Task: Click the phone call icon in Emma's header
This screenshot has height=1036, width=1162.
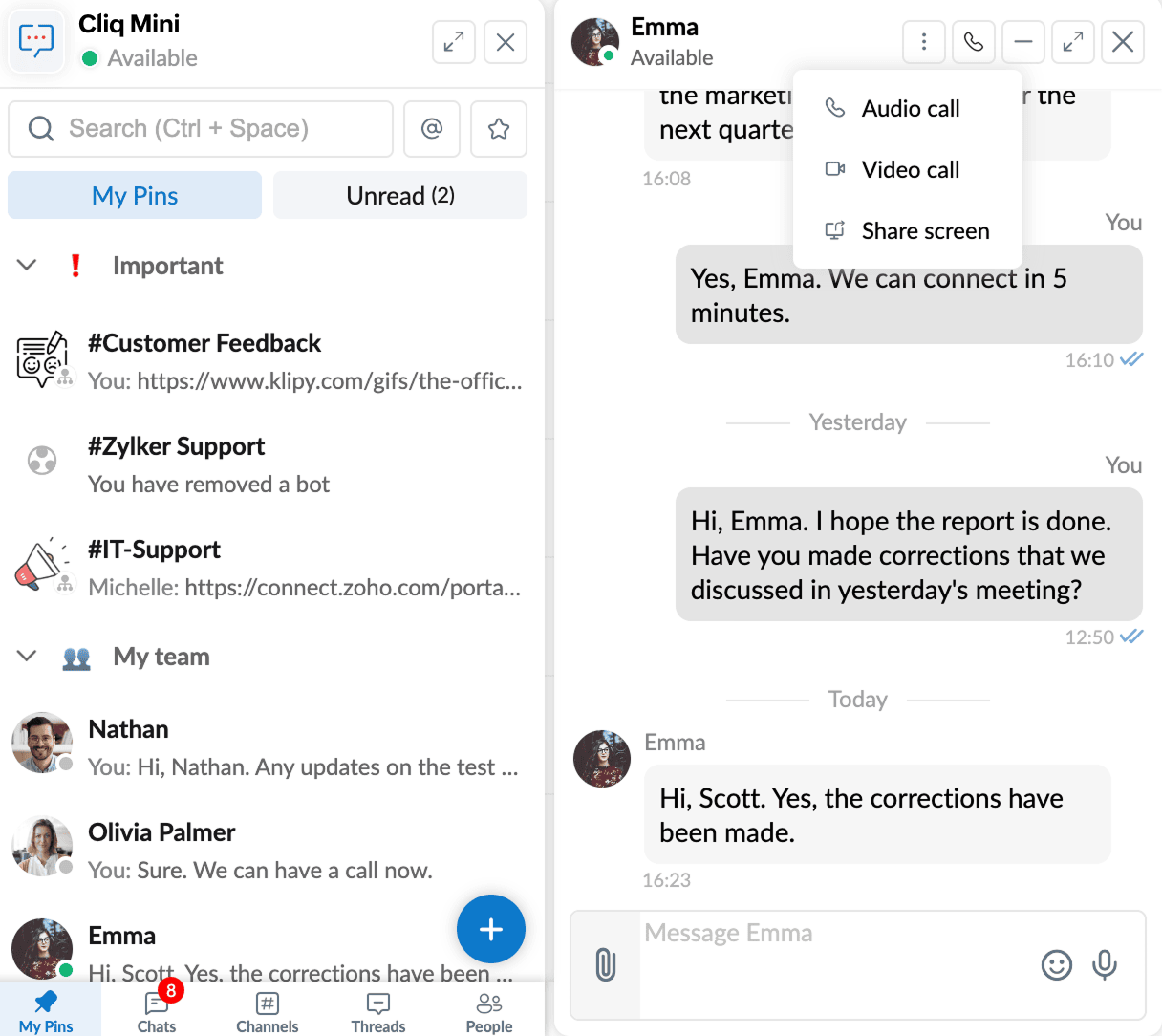Action: coord(974,42)
